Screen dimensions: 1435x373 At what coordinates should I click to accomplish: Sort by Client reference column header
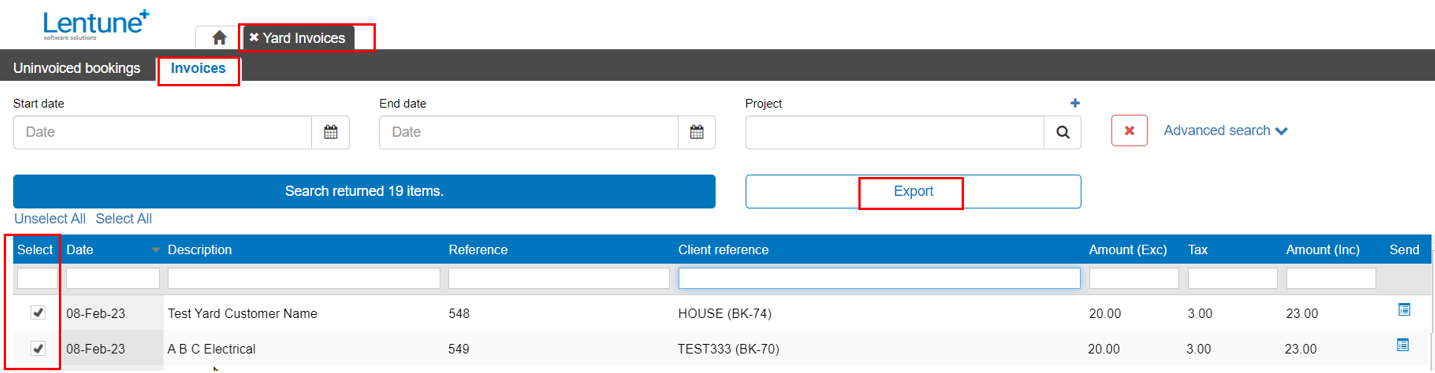click(x=723, y=250)
